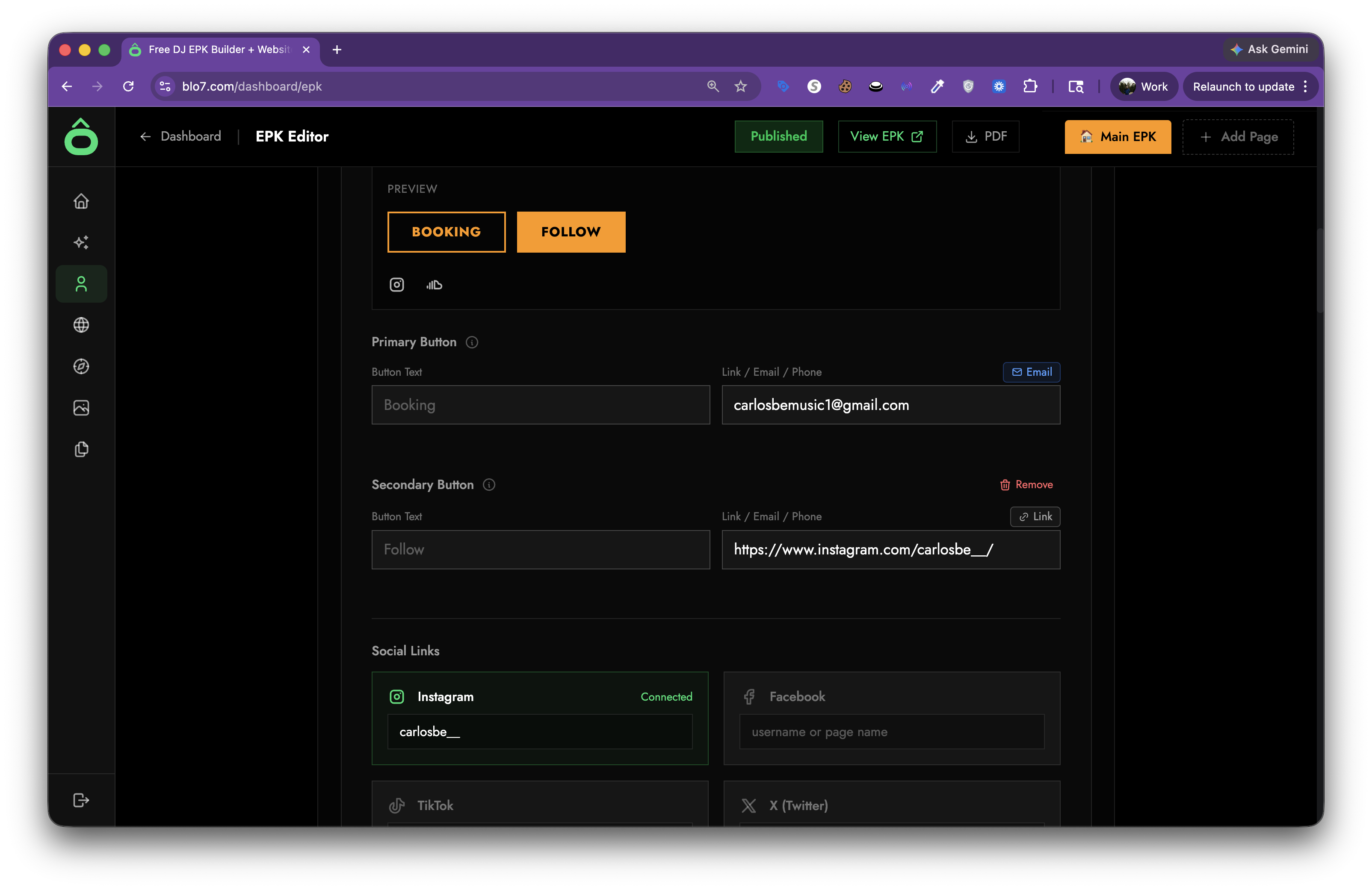
Task: Click the SoundCloud icon in preview
Action: point(434,285)
